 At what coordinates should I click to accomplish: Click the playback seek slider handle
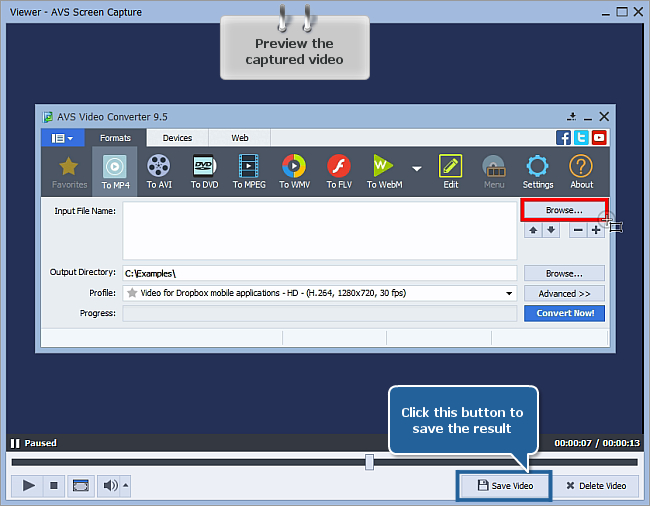(369, 462)
